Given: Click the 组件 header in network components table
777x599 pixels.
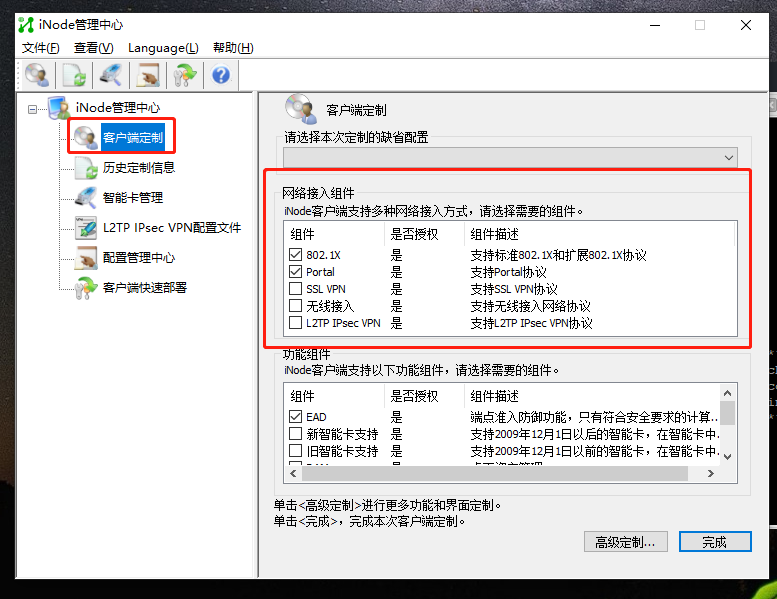Looking at the screenshot, I should pos(302,234).
